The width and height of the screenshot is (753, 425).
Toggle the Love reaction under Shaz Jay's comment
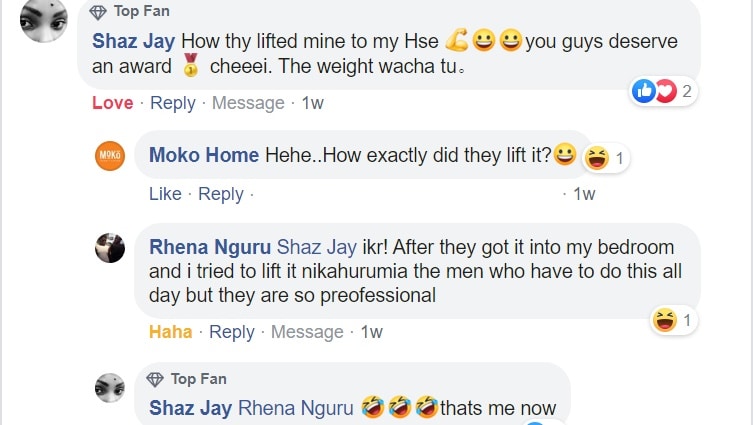[112, 103]
